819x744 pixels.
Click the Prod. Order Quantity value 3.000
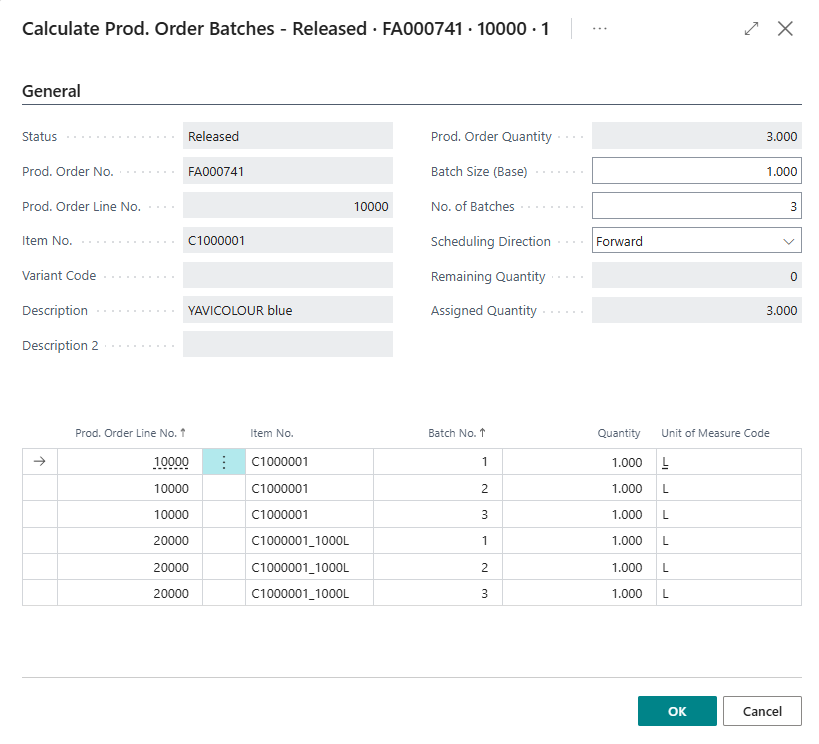[697, 136]
